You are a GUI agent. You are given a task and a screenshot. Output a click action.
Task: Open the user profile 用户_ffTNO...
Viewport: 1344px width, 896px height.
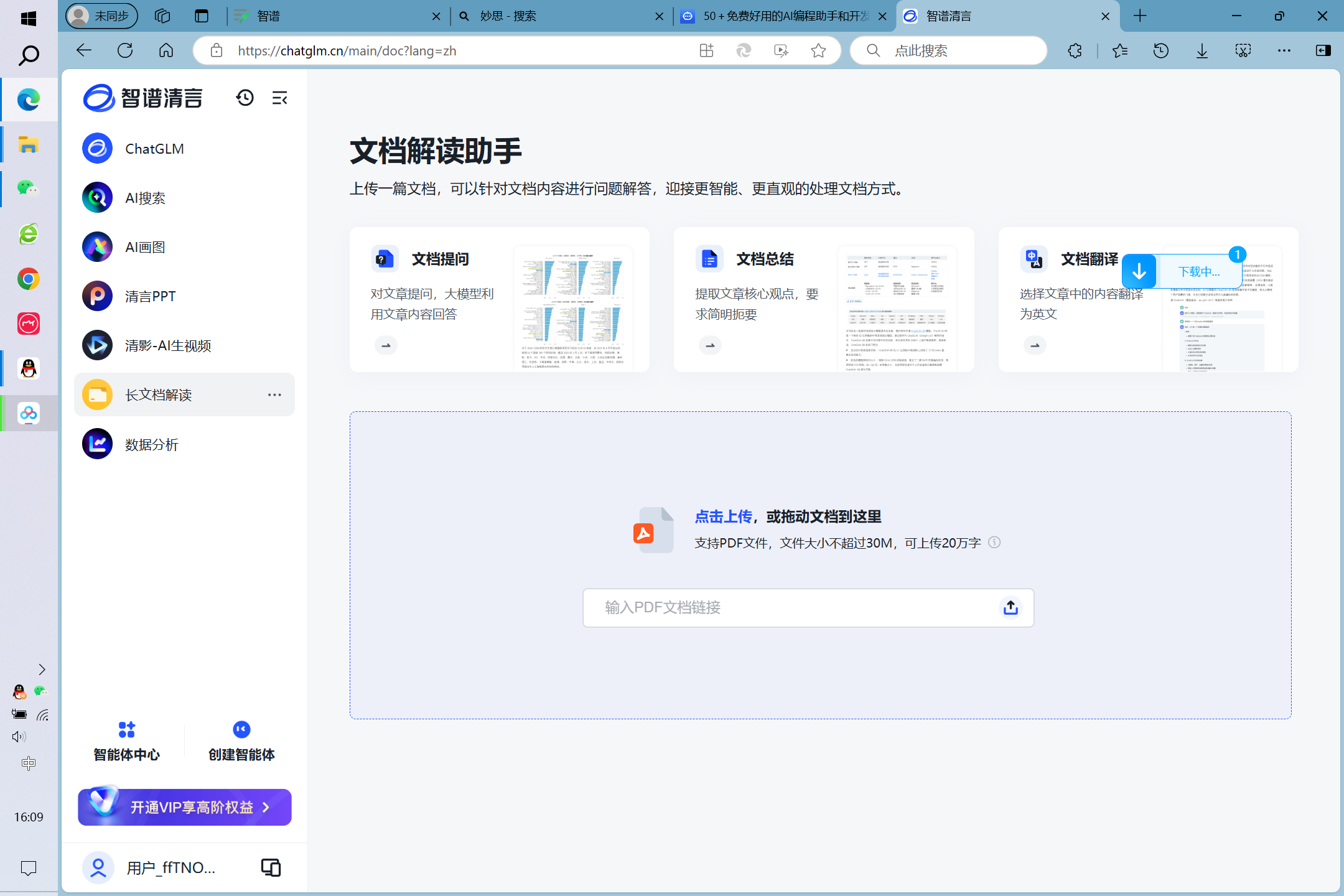(x=149, y=867)
